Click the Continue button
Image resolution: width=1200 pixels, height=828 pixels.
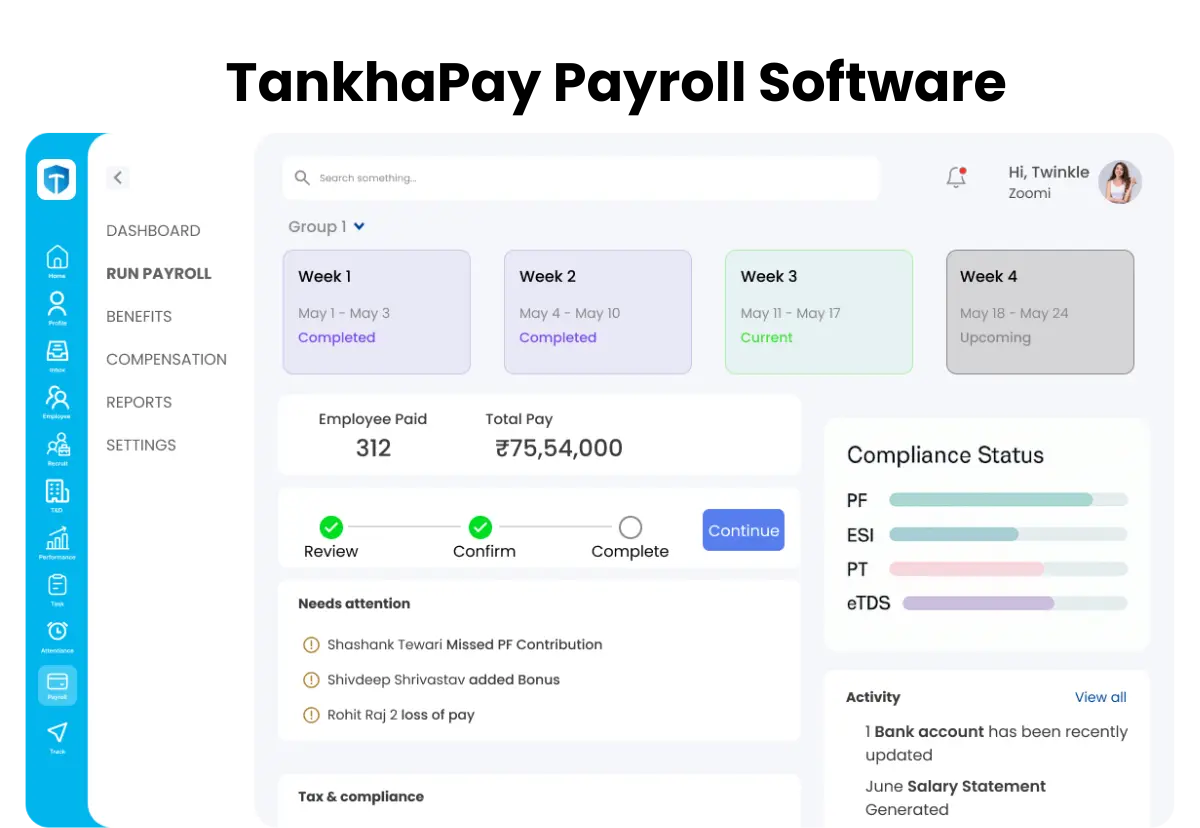point(744,531)
